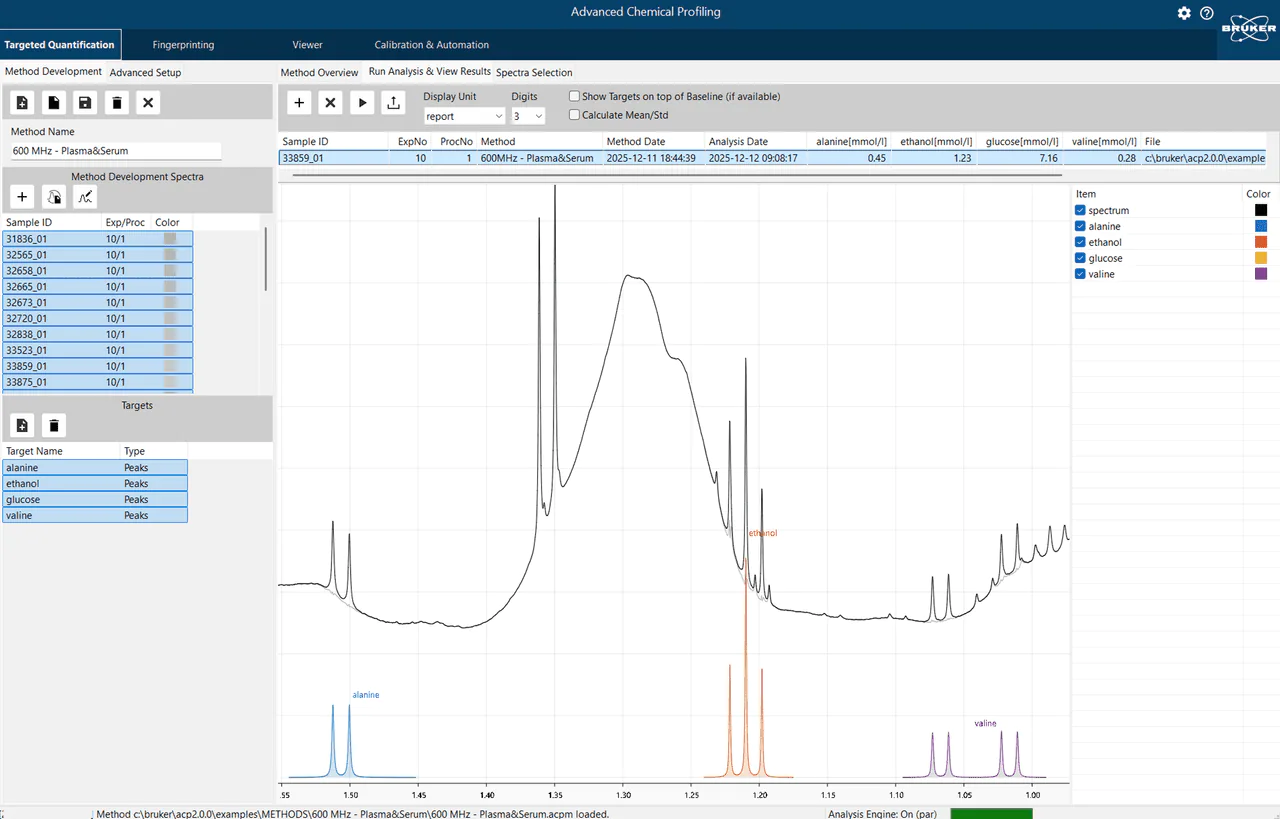The image size is (1280, 819).
Task: Add a method development spectrum
Action: 22,197
